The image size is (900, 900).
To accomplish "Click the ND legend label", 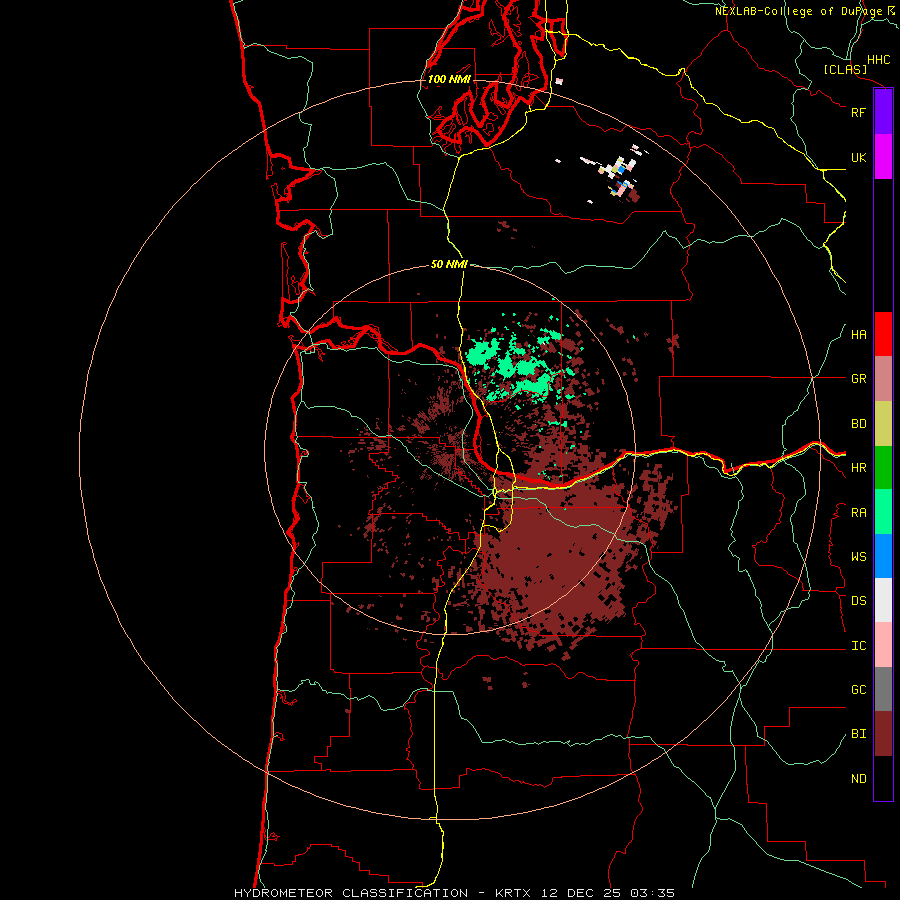I will [858, 779].
